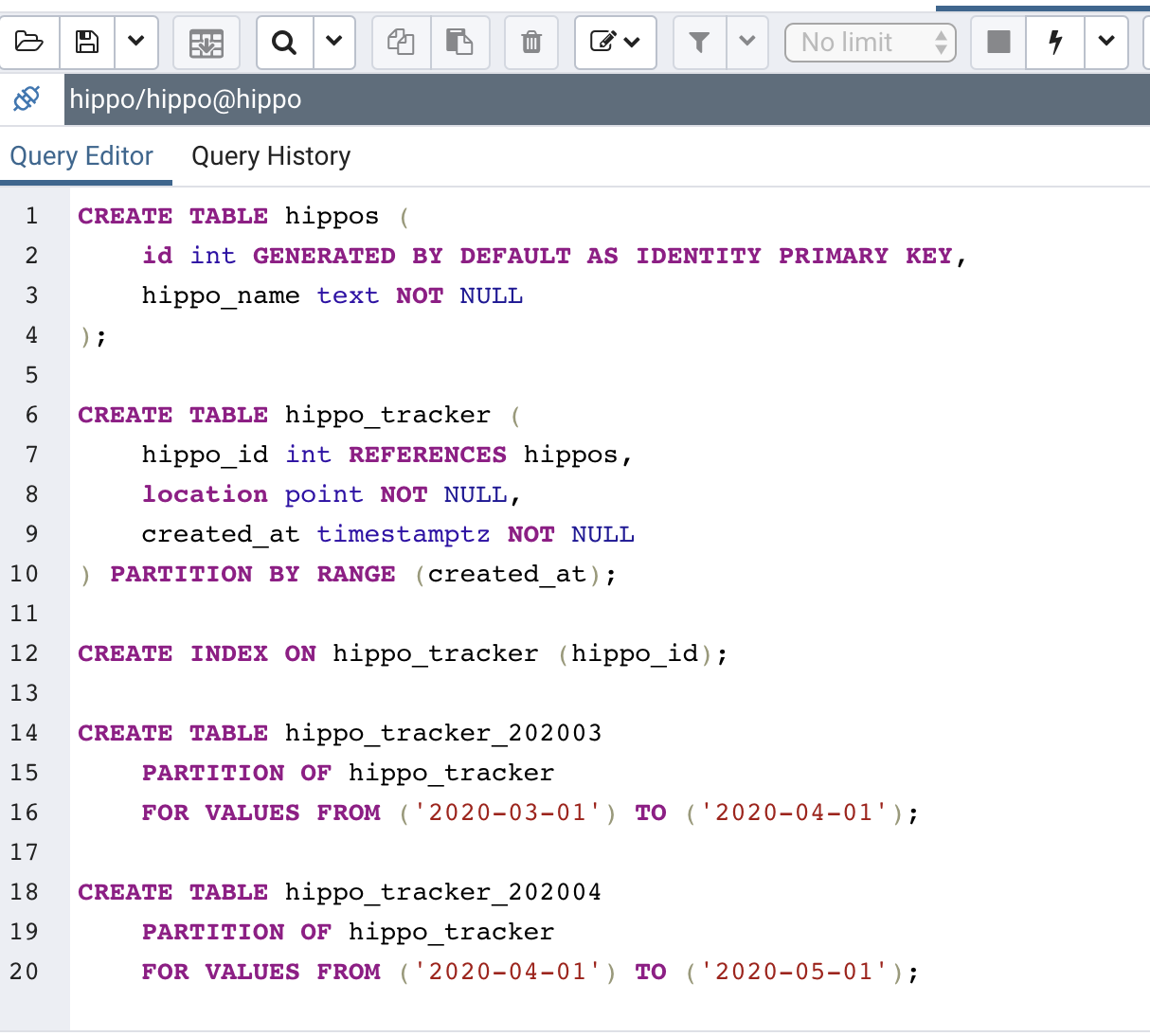Select the Query Editor tab
This screenshot has height=1036, width=1150.
81,155
